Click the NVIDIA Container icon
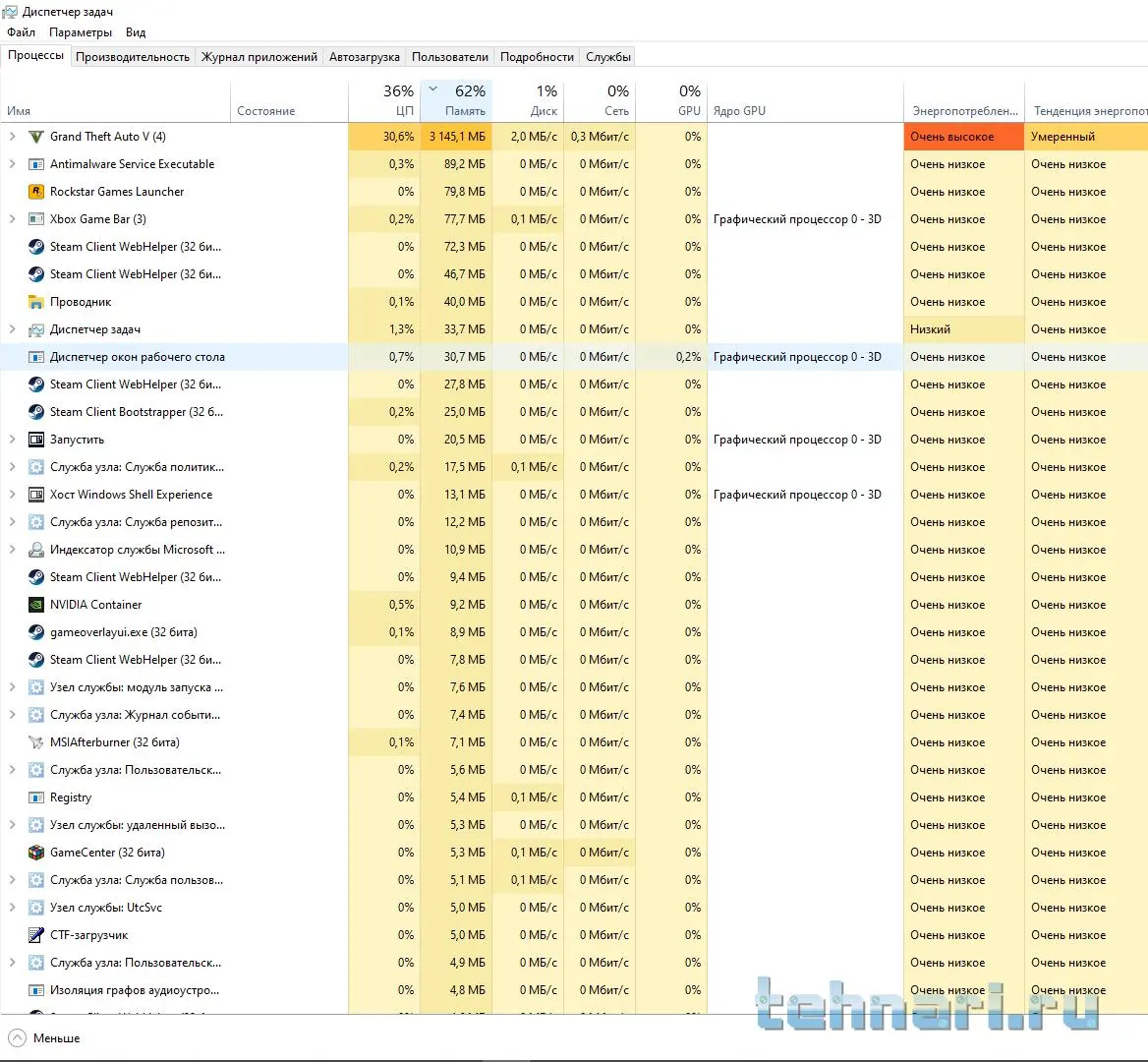Screen dimensions: 1148x1062 click(35, 605)
